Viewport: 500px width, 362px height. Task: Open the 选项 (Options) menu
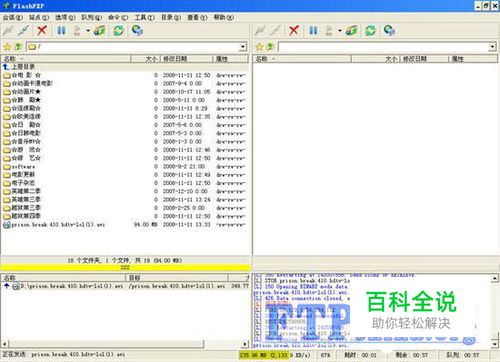pos(65,17)
